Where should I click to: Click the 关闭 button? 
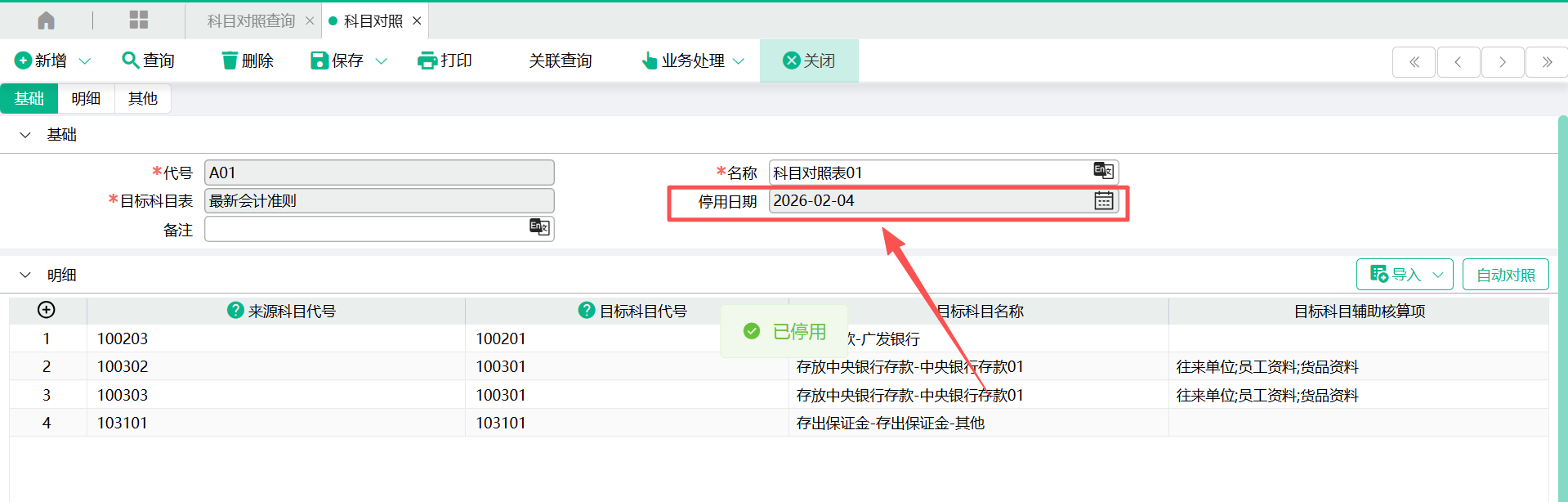pyautogui.click(x=809, y=61)
